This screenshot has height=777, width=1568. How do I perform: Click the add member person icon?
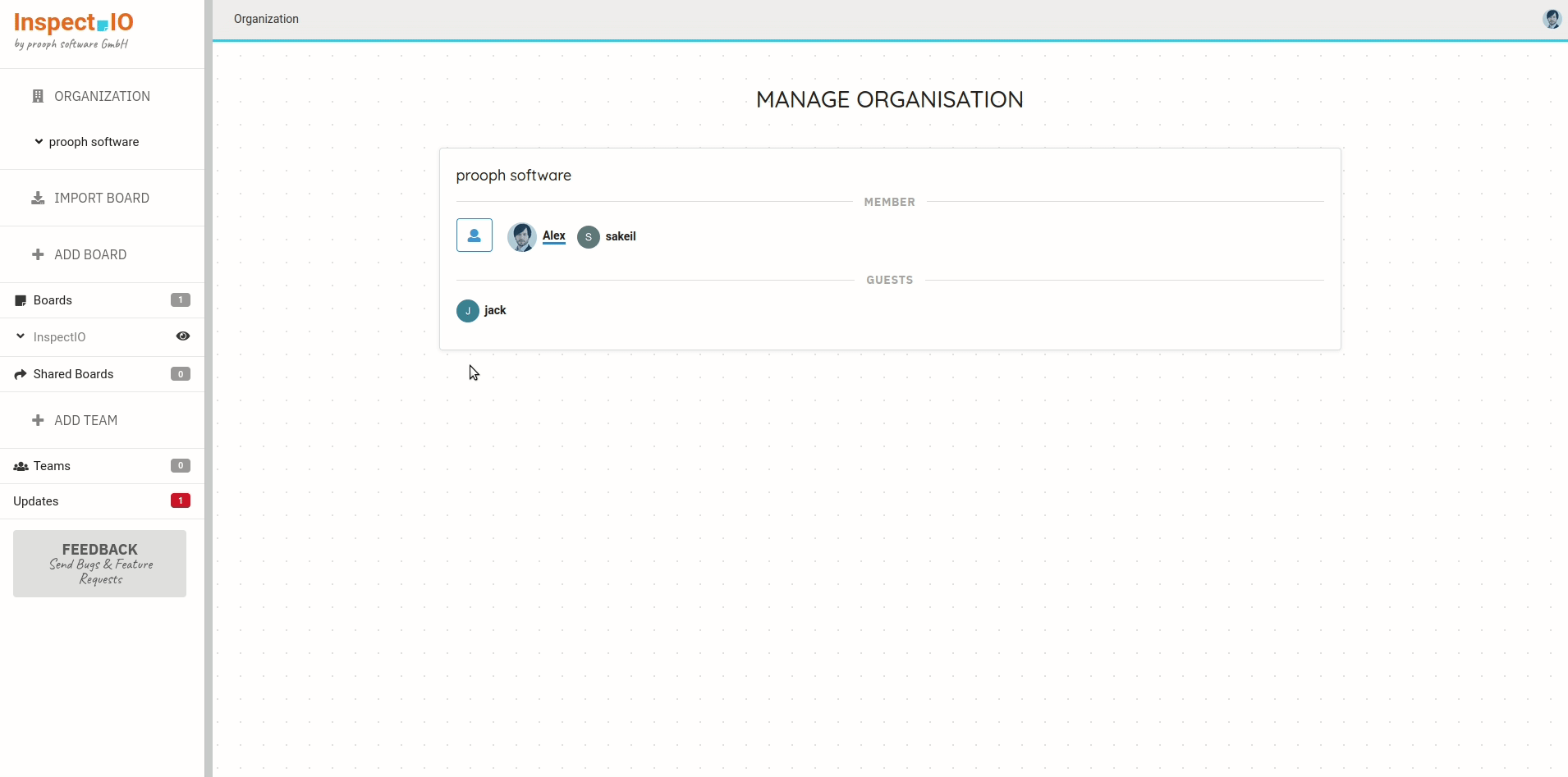pyautogui.click(x=474, y=235)
